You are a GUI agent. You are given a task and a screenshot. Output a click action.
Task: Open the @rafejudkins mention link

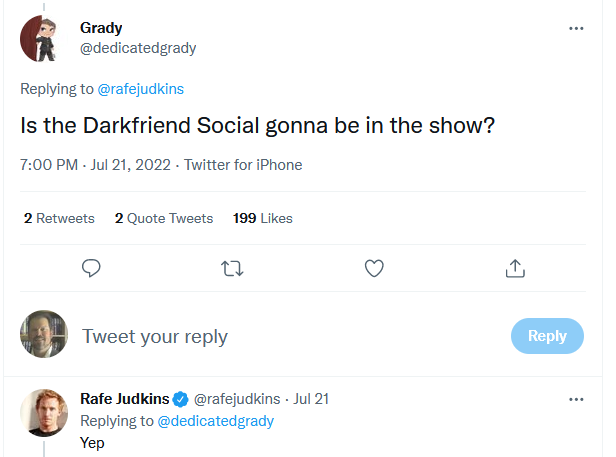[x=141, y=89]
